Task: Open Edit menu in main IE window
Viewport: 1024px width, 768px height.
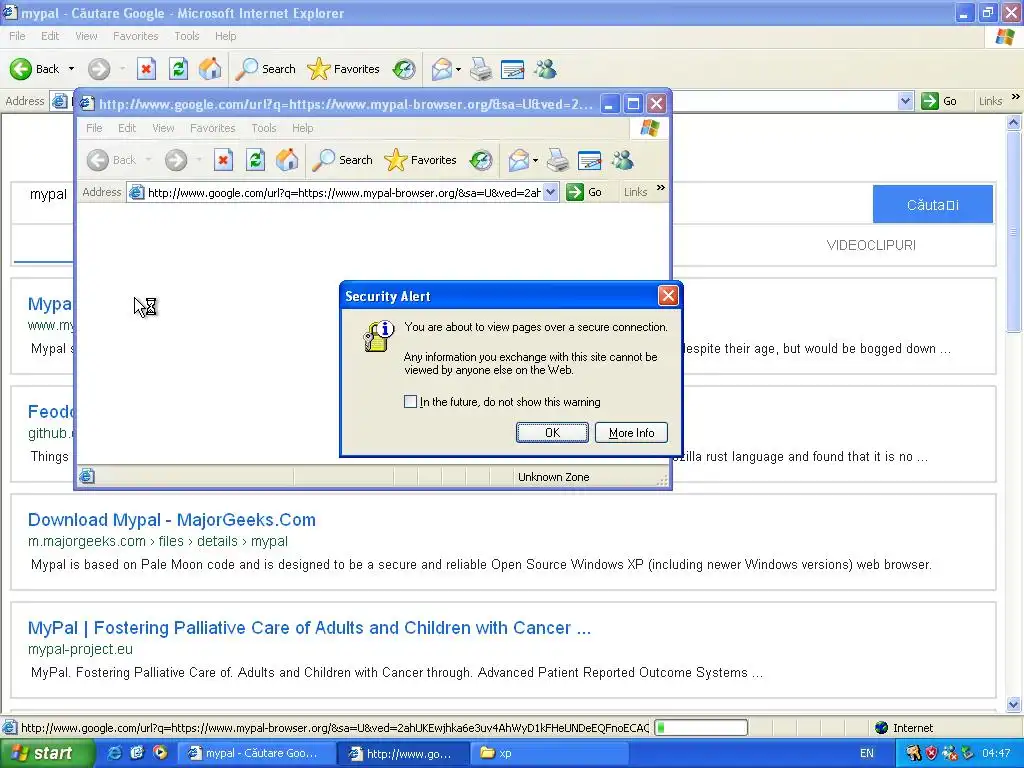Action: pos(50,36)
